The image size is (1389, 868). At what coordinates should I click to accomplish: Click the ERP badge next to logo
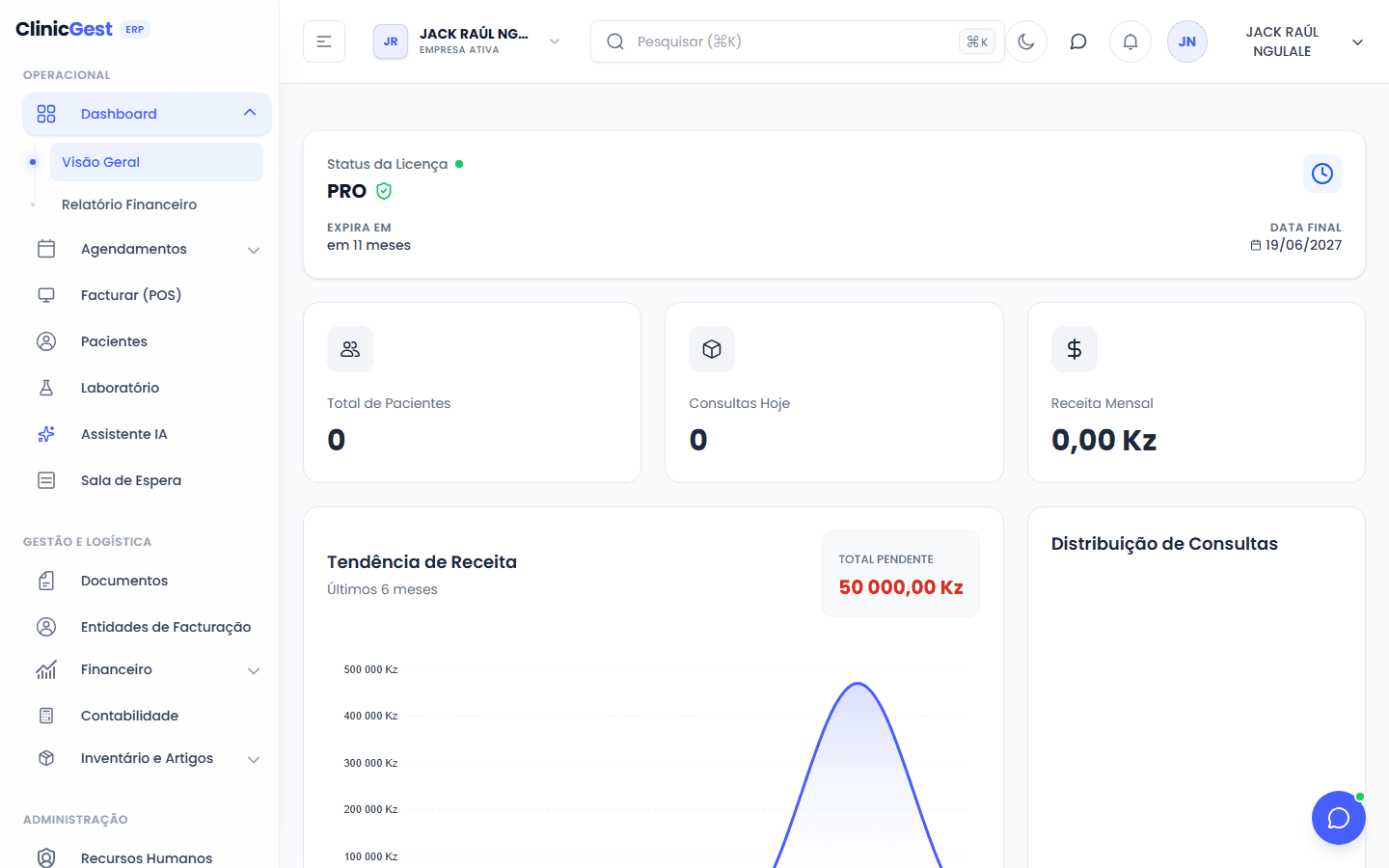click(x=135, y=29)
